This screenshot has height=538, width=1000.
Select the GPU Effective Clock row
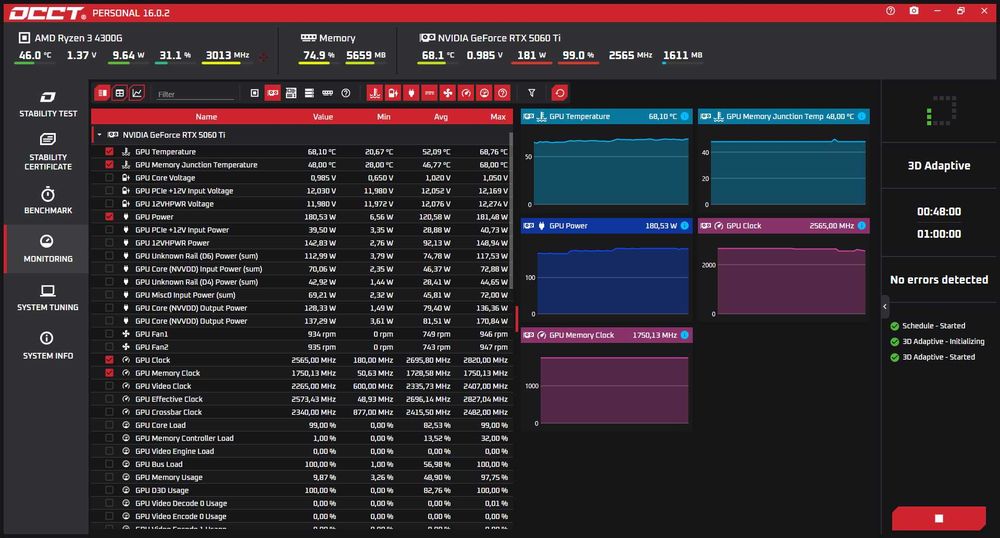[x=301, y=399]
